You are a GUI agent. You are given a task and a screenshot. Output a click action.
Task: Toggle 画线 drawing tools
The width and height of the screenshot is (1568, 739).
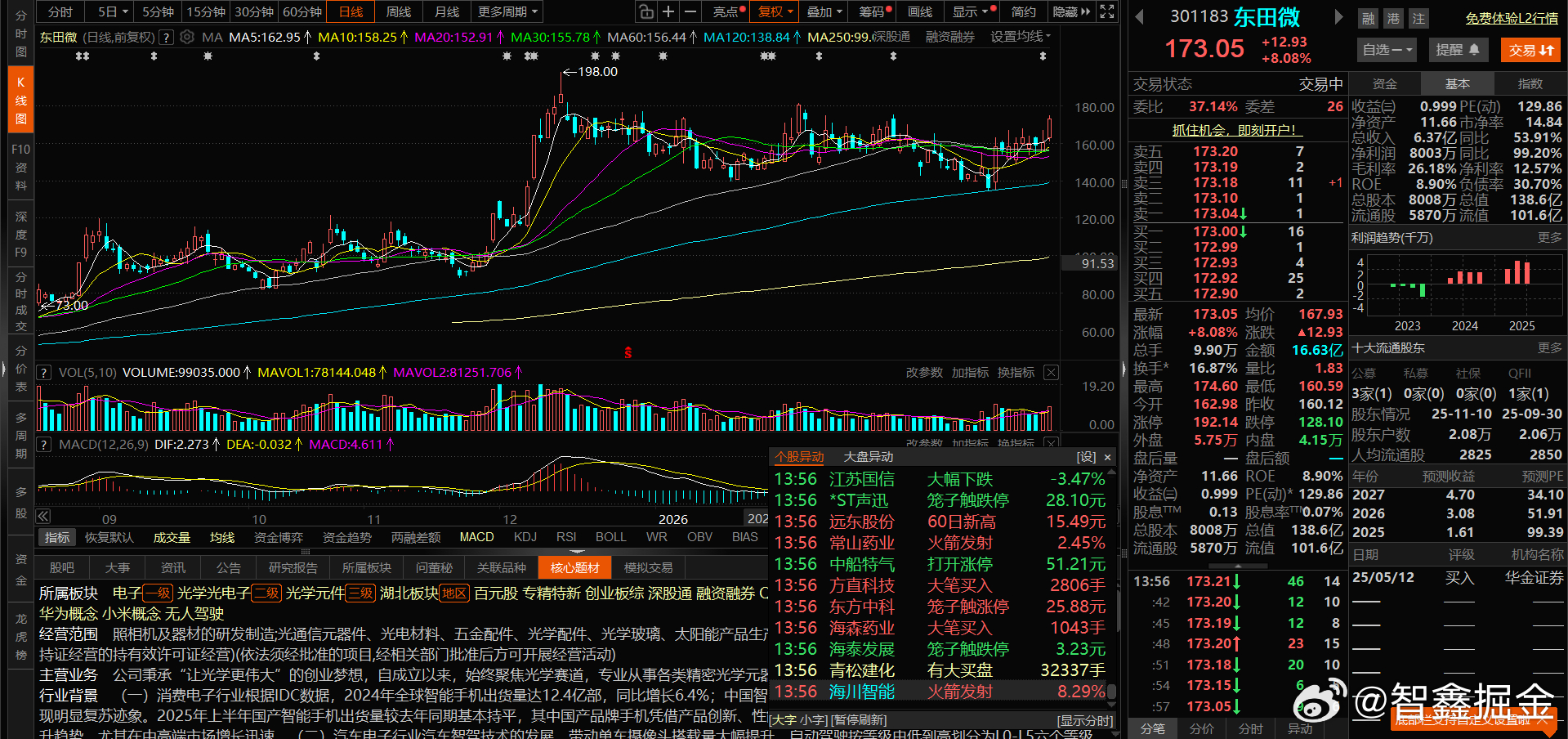coord(920,11)
